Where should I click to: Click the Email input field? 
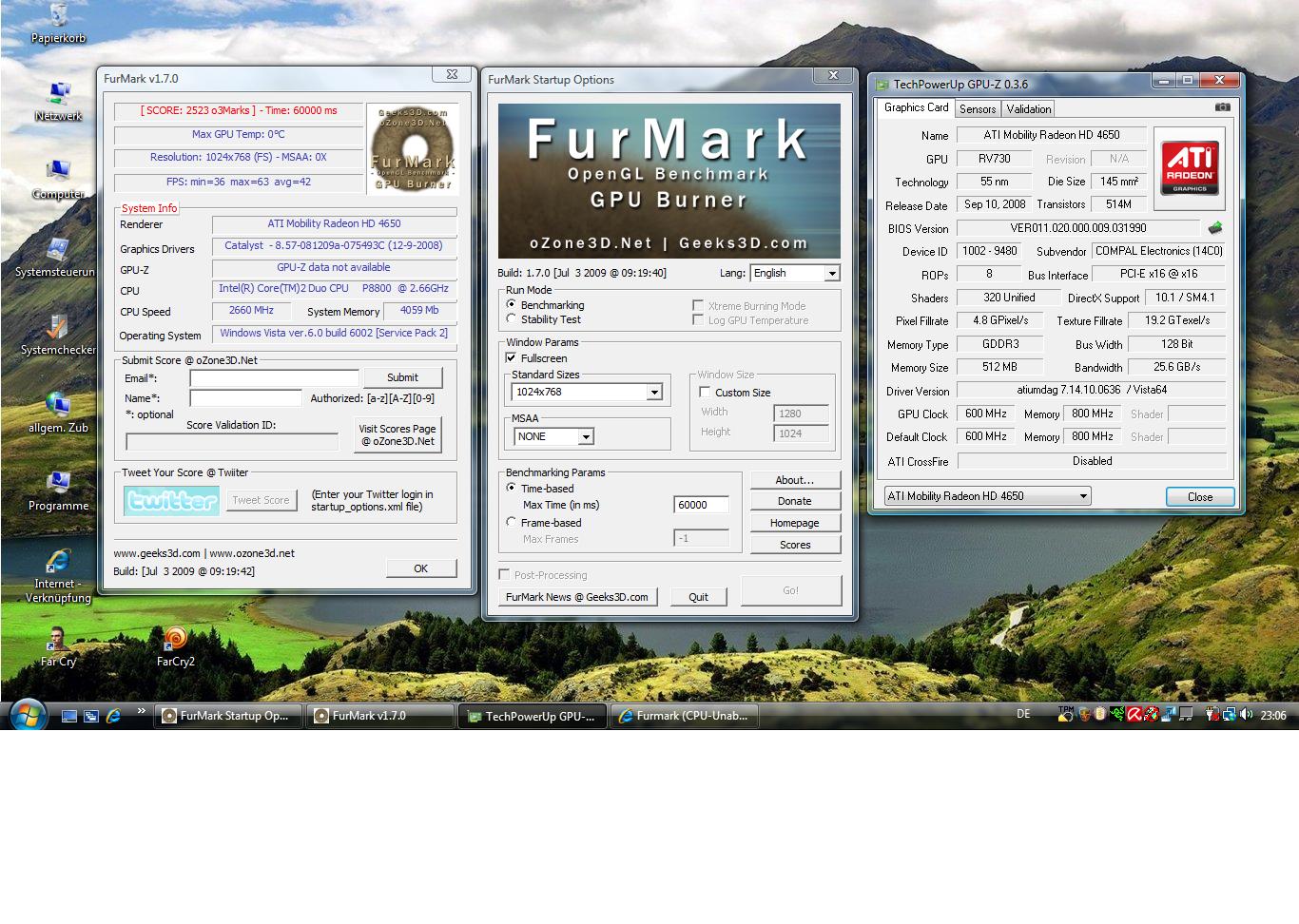click(274, 378)
